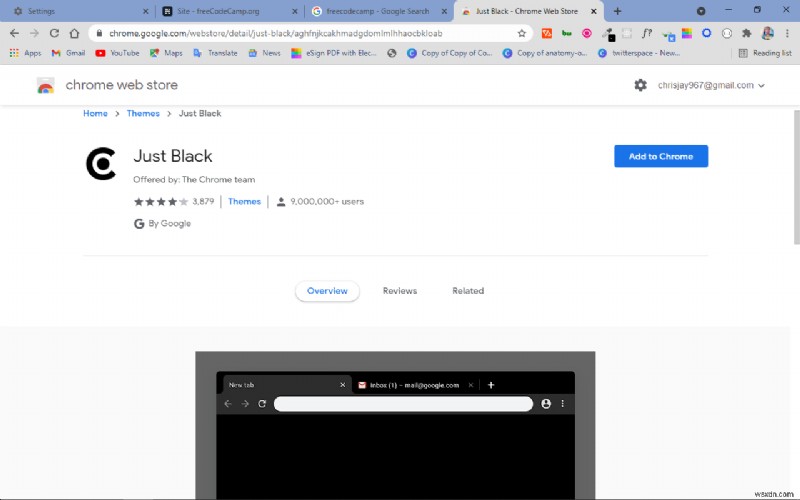Open the Translate bookmark
This screenshot has width=800, height=500.
215,53
